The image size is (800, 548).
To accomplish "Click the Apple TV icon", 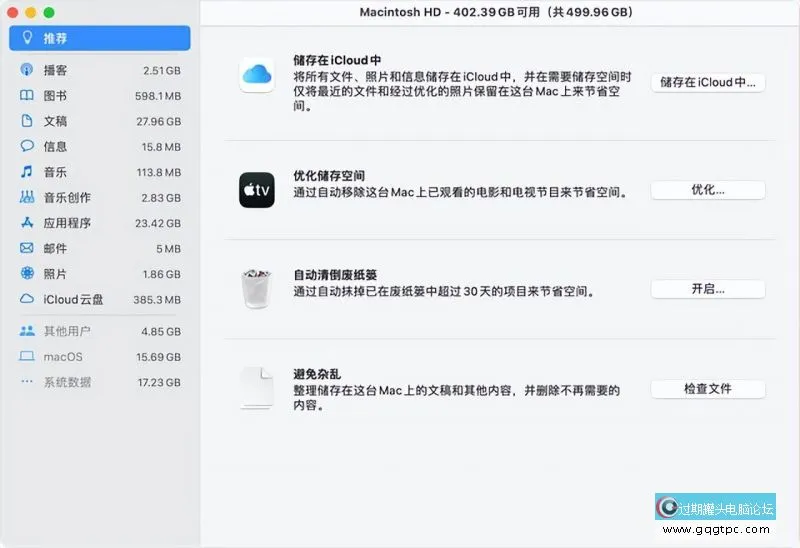I will 257,190.
